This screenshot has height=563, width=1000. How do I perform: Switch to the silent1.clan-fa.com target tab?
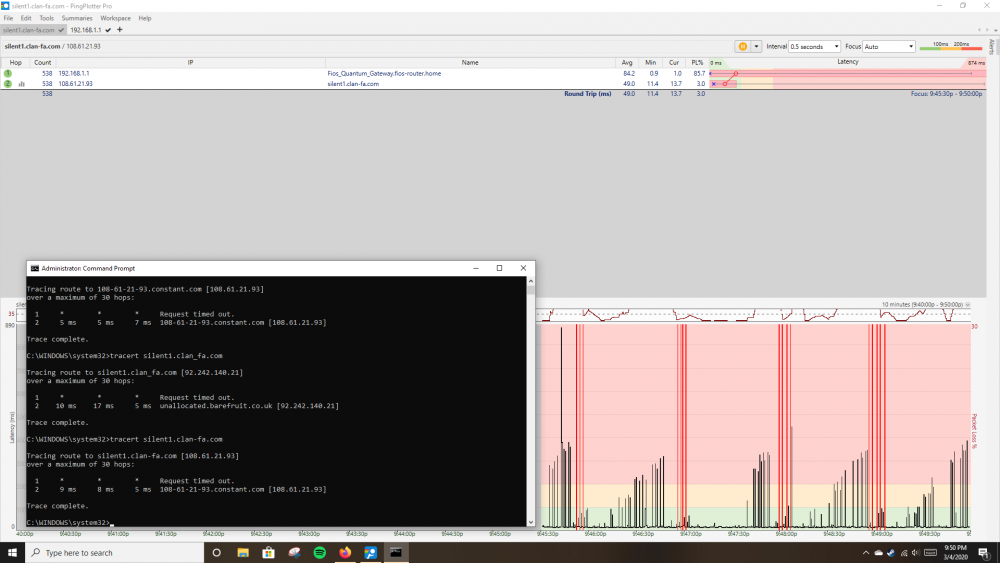33,30
